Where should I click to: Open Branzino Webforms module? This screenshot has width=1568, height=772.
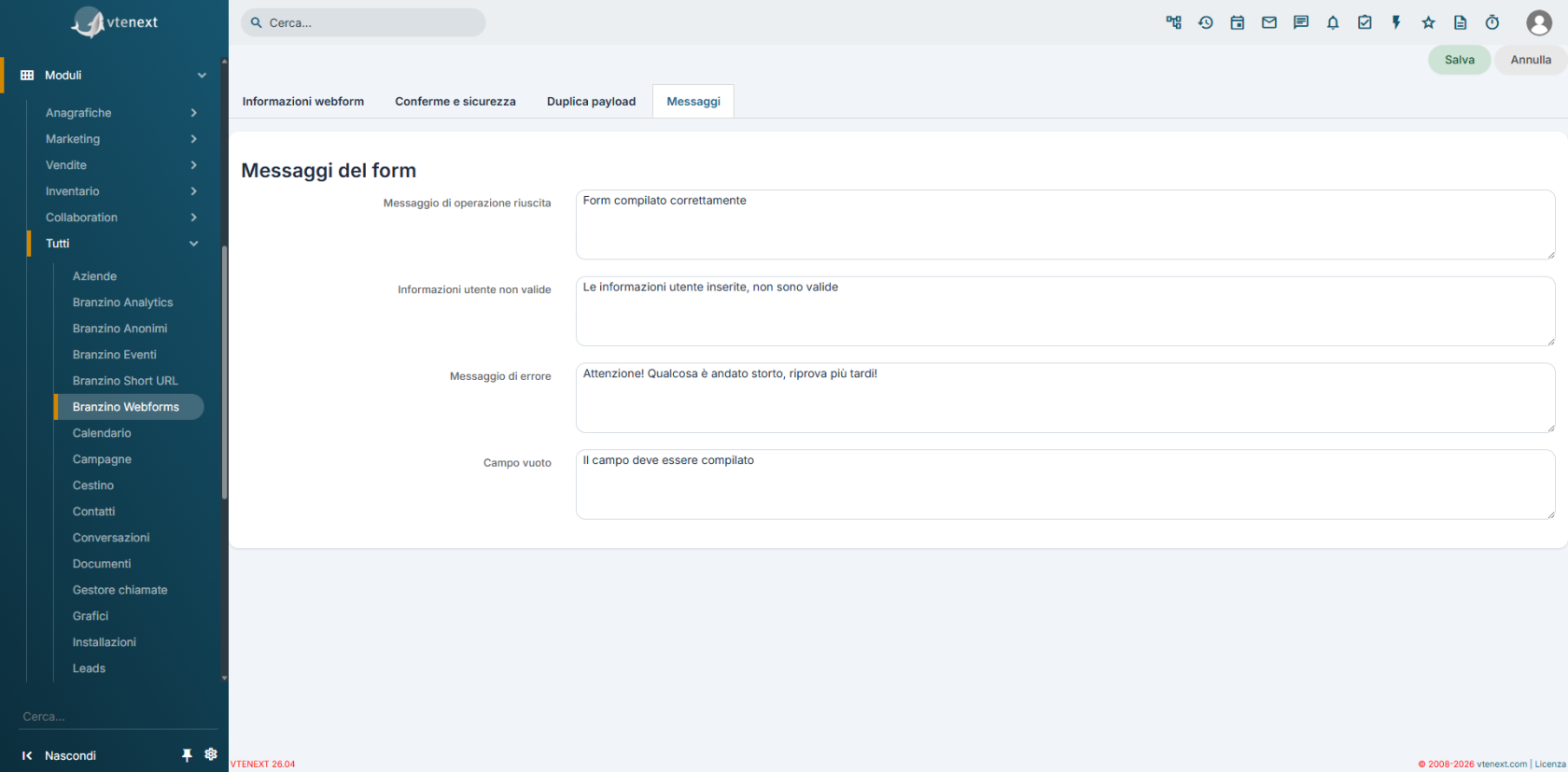tap(129, 407)
